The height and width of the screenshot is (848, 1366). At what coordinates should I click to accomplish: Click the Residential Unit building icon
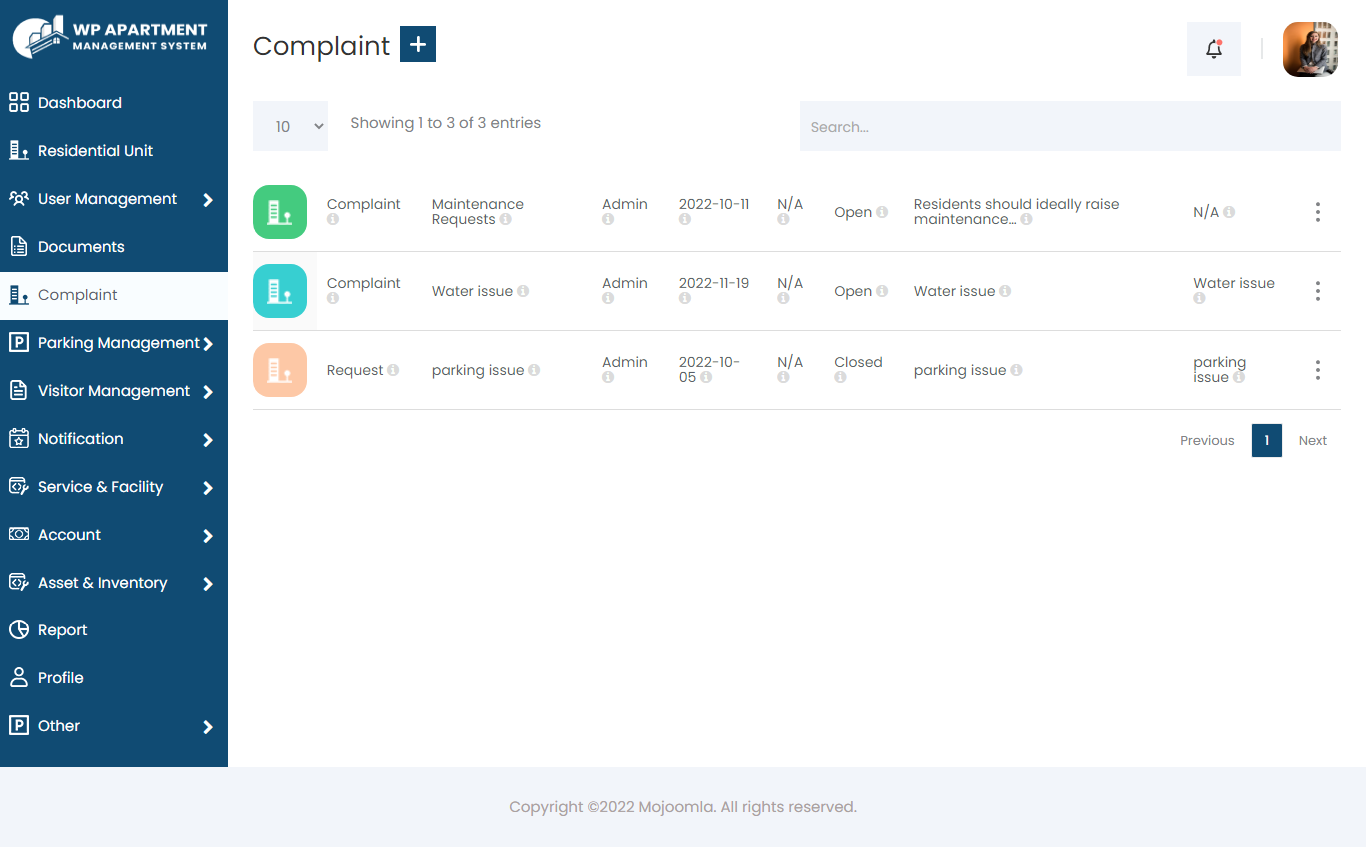19,150
